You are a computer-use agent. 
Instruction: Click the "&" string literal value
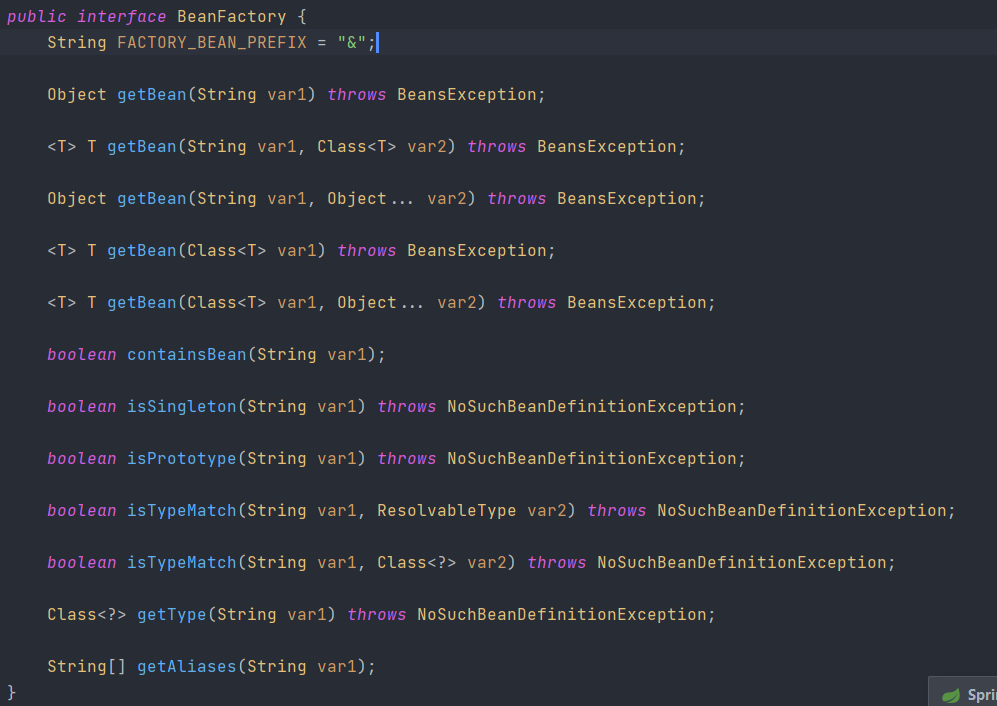352,43
